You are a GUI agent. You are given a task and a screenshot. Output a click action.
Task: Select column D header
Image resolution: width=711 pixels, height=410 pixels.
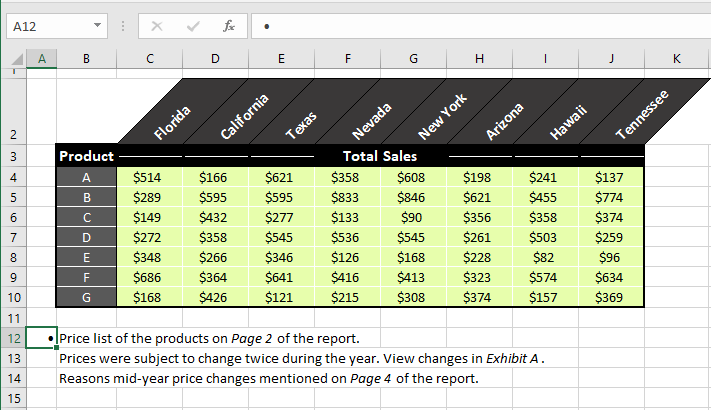tap(215, 59)
